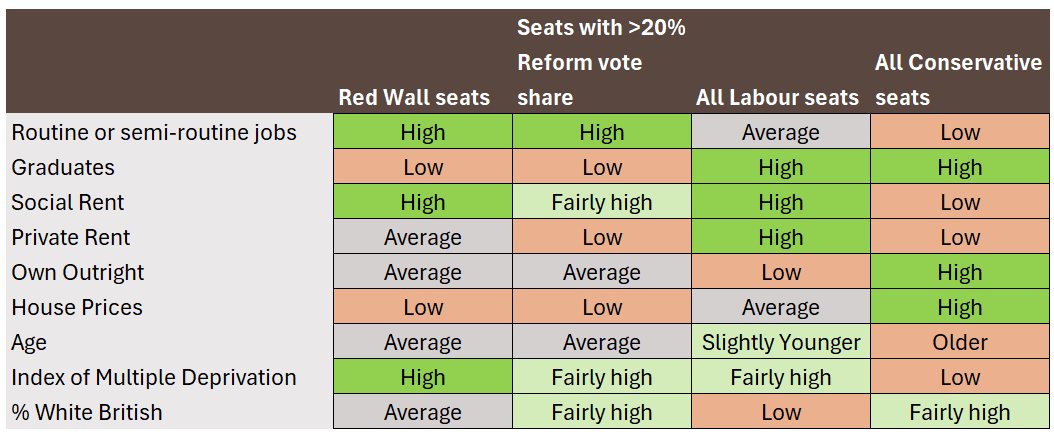
Task: Select Labour seats' Low cell for White British
Action: click(781, 412)
